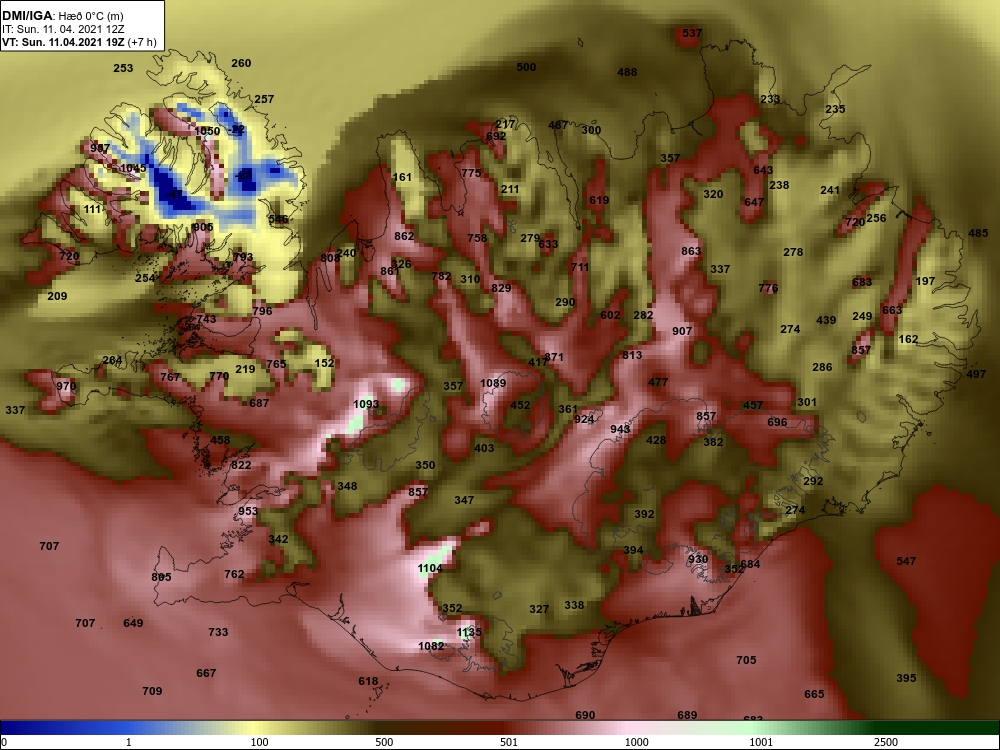Click the map value '1093'
The height and width of the screenshot is (750, 1000).
pyautogui.click(x=366, y=404)
